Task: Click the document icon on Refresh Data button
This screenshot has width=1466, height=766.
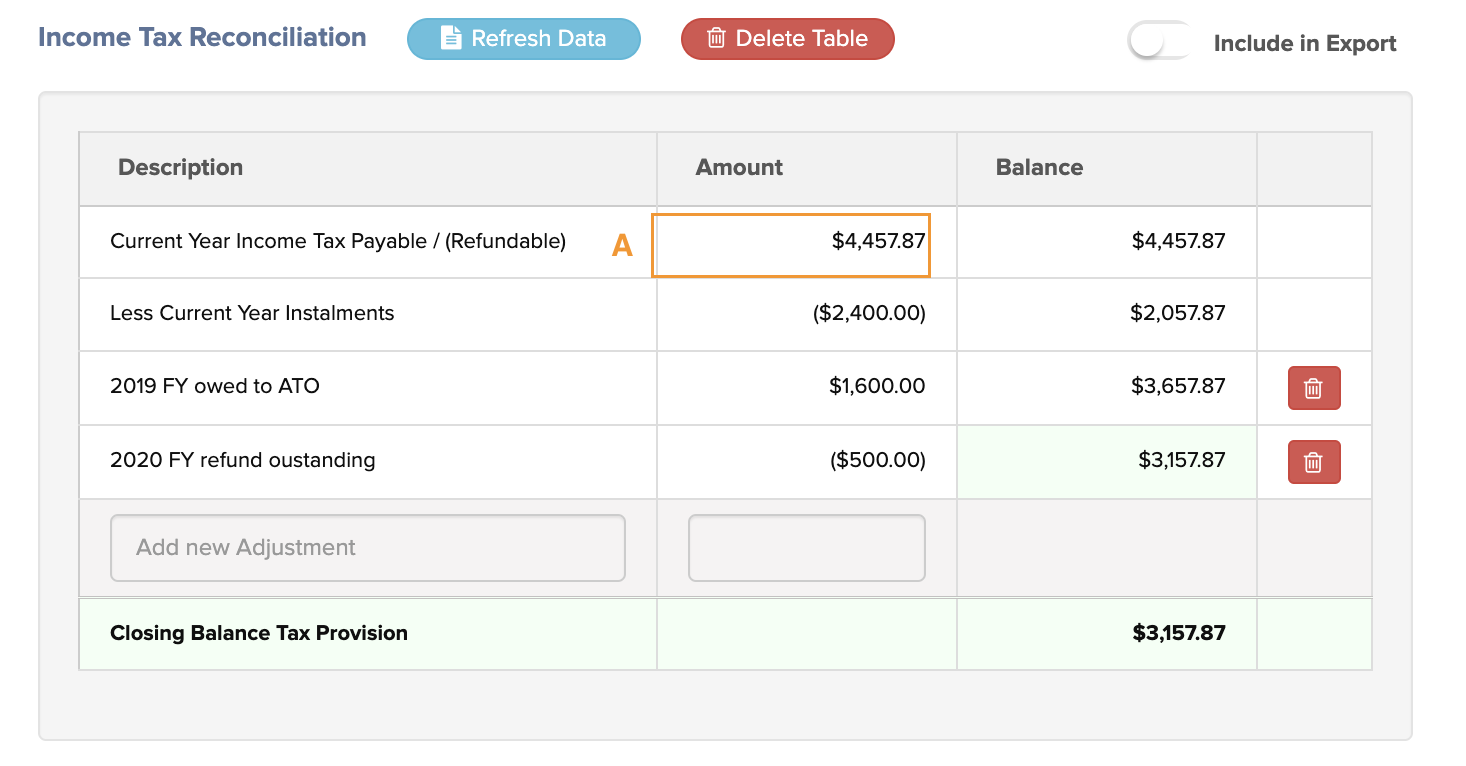Action: (x=452, y=38)
